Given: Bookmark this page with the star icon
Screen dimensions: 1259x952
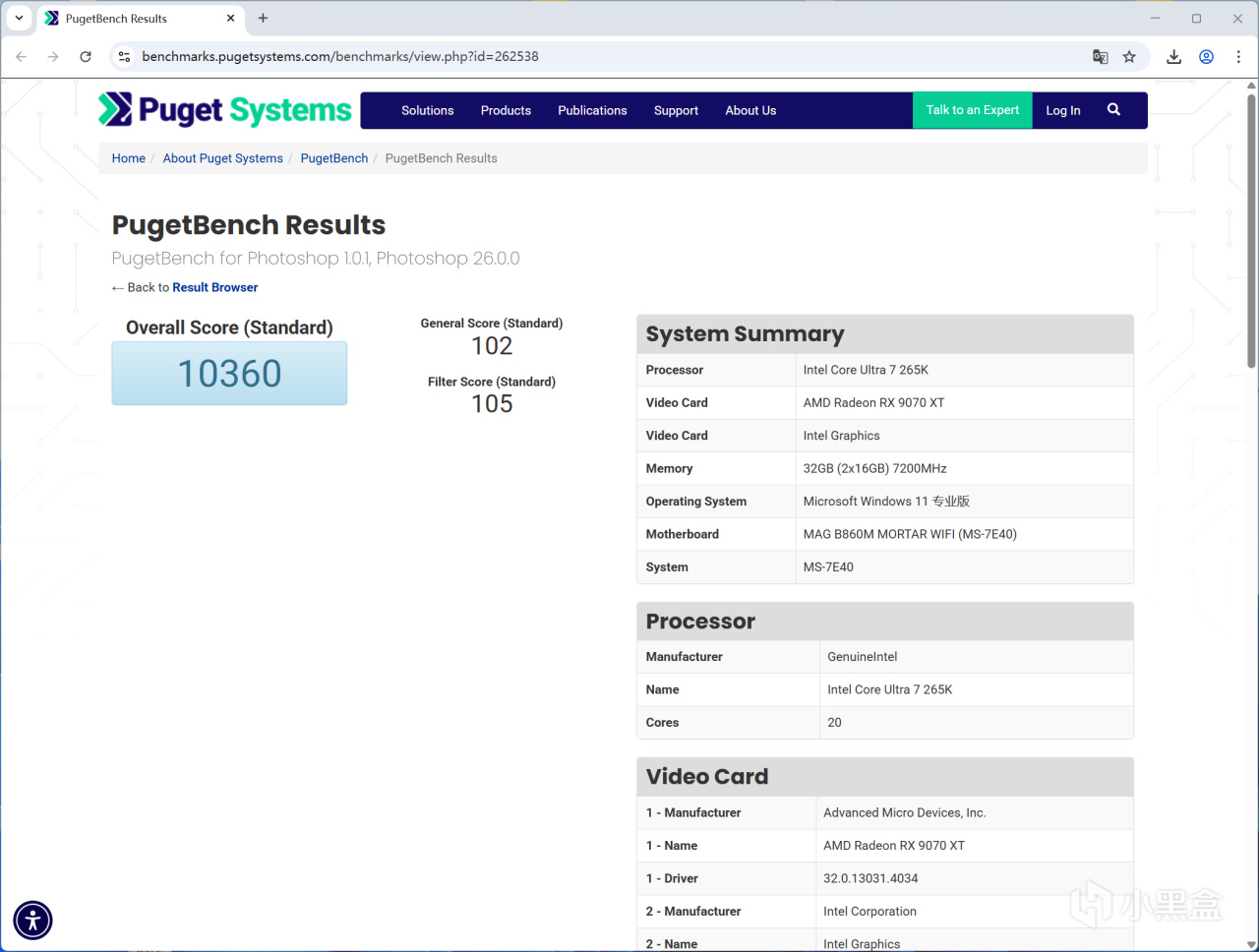Looking at the screenshot, I should coord(1129,57).
